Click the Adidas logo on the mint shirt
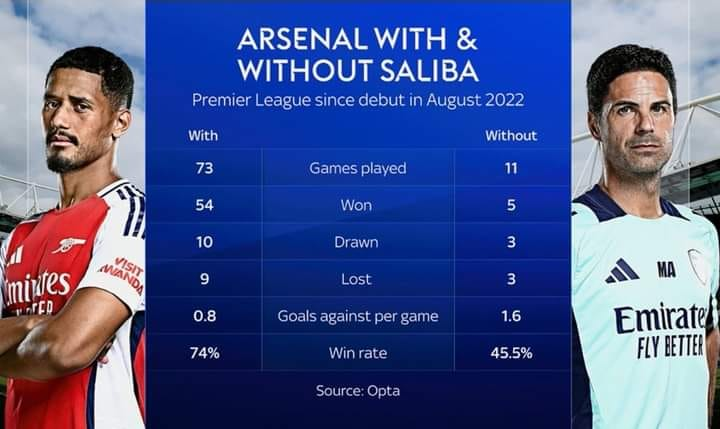This screenshot has width=720, height=429. (x=621, y=271)
